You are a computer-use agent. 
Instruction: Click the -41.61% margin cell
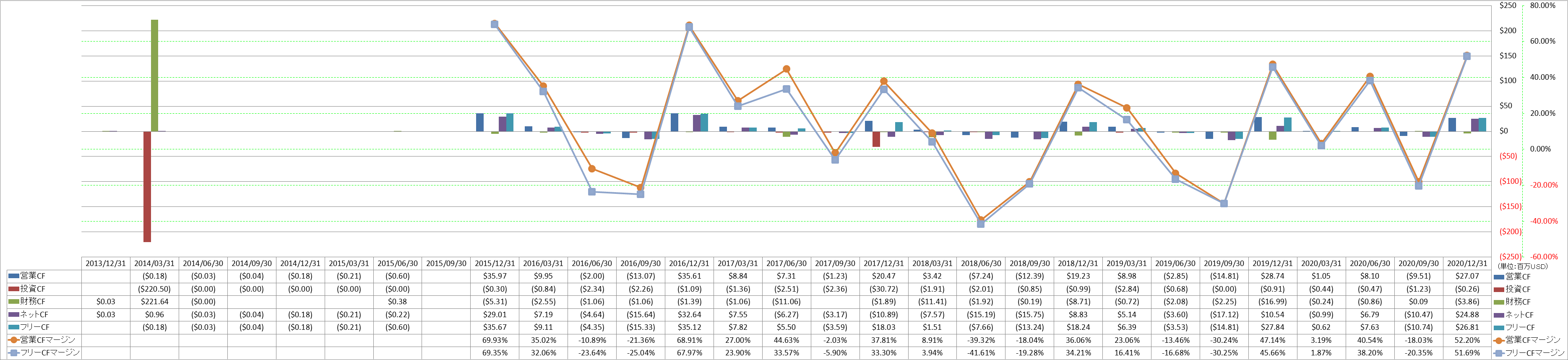pyautogui.click(x=981, y=353)
